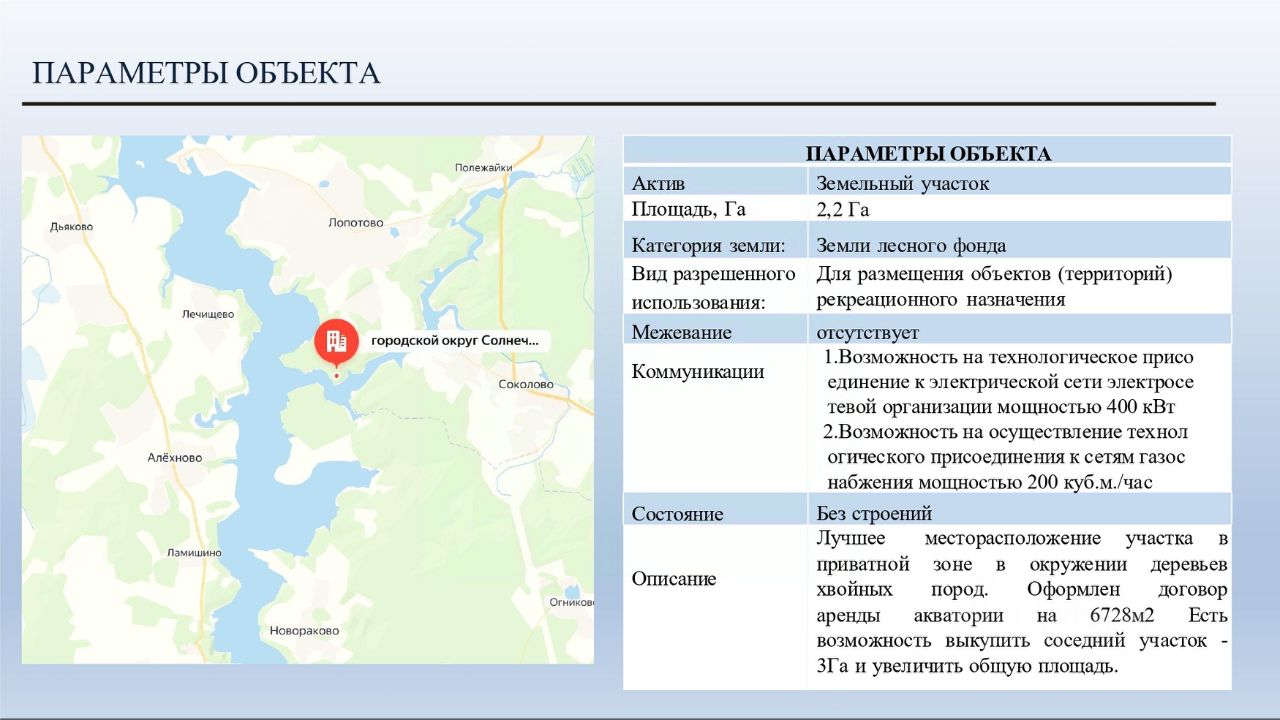Click the 'Коммуникации' row label
This screenshot has height=720, width=1280.
click(x=697, y=372)
